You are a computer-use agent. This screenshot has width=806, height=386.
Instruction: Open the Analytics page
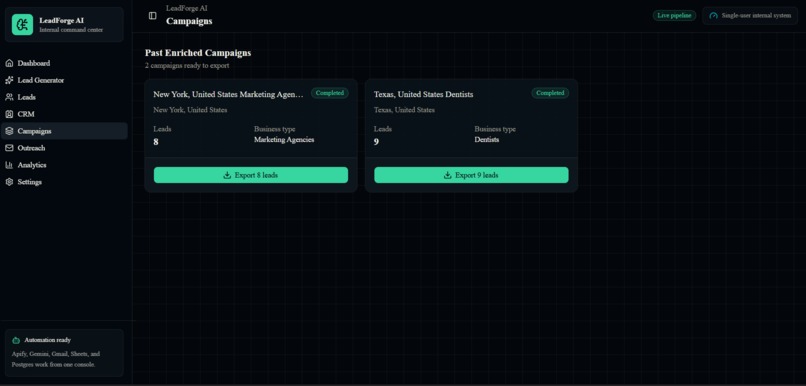click(x=64, y=165)
